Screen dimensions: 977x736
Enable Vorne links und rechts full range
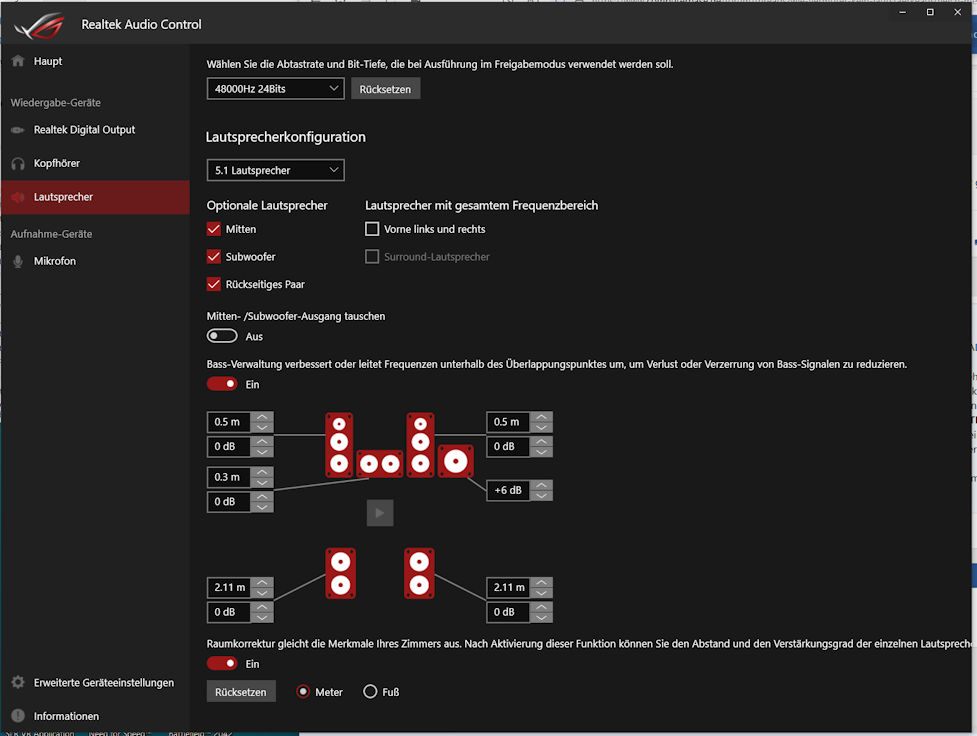pos(372,229)
